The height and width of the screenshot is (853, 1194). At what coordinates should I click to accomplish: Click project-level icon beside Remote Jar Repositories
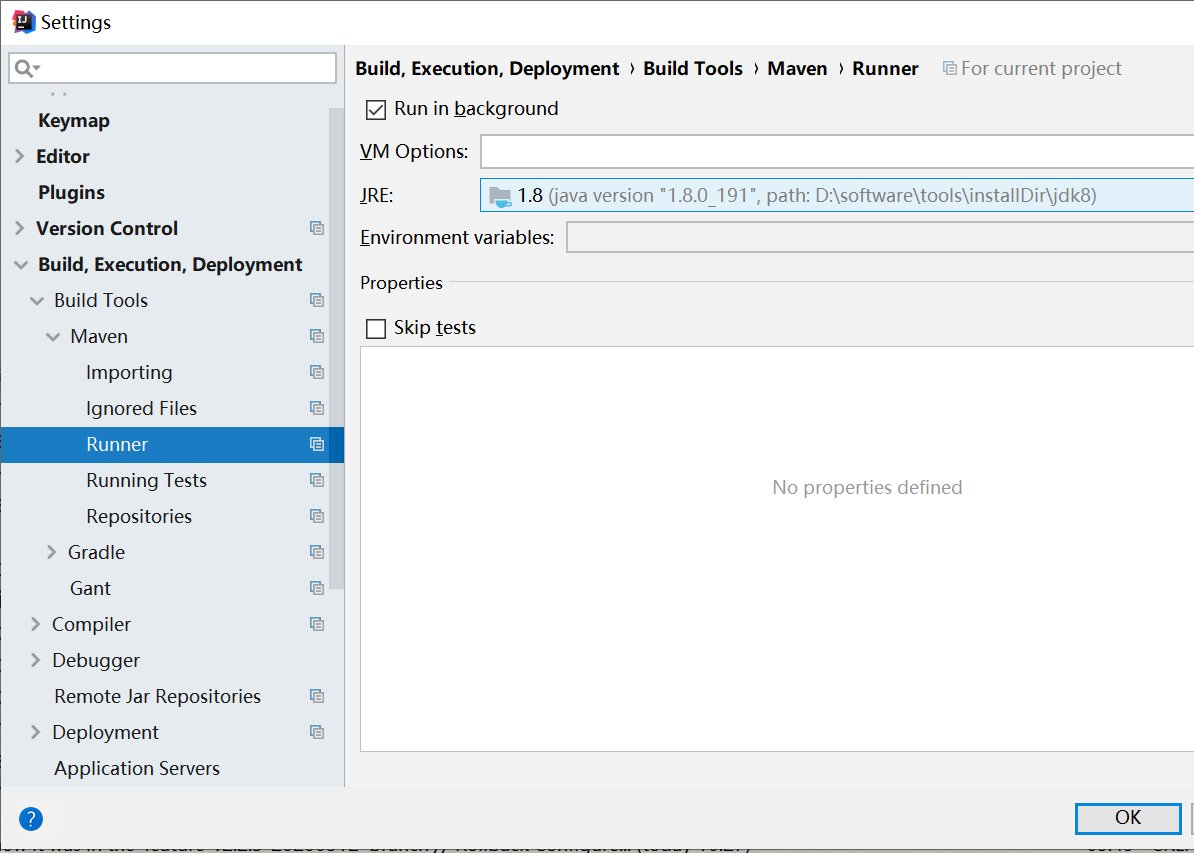click(x=317, y=695)
